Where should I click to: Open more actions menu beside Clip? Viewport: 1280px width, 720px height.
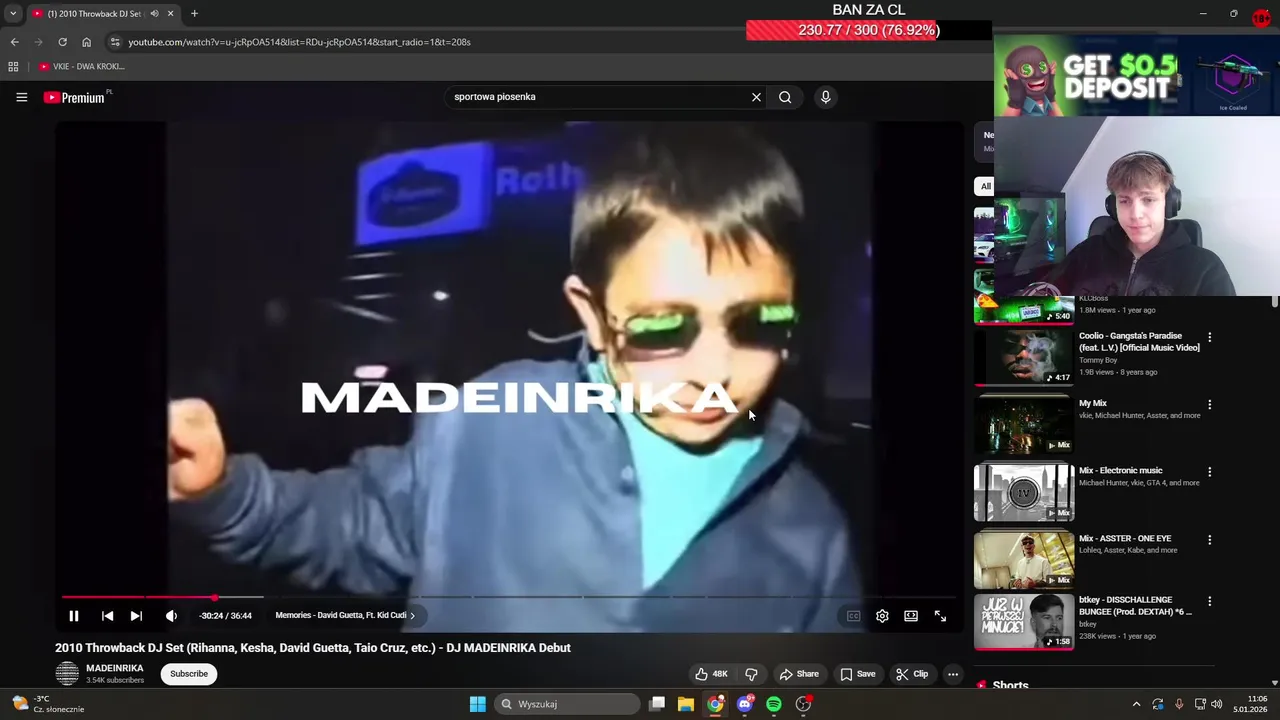pyautogui.click(x=953, y=674)
